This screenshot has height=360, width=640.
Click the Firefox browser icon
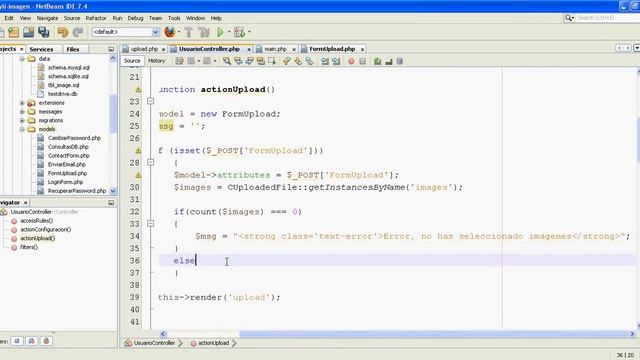click(169, 32)
